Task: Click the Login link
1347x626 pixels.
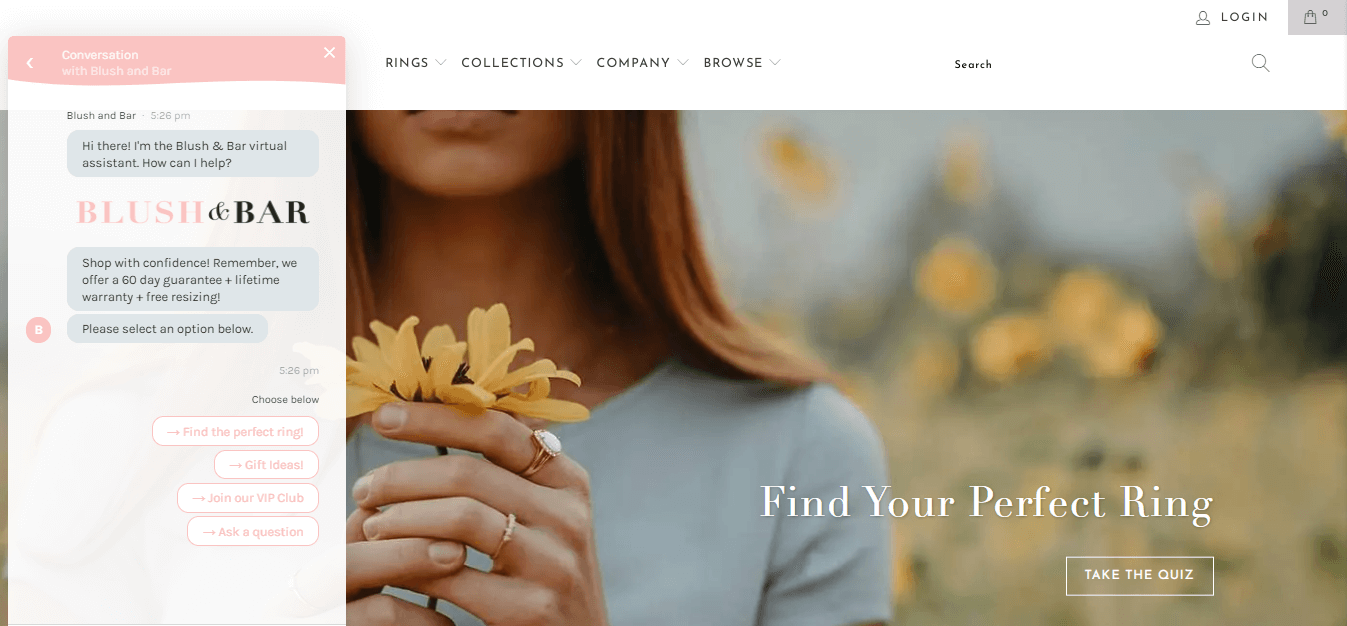Action: [1244, 18]
